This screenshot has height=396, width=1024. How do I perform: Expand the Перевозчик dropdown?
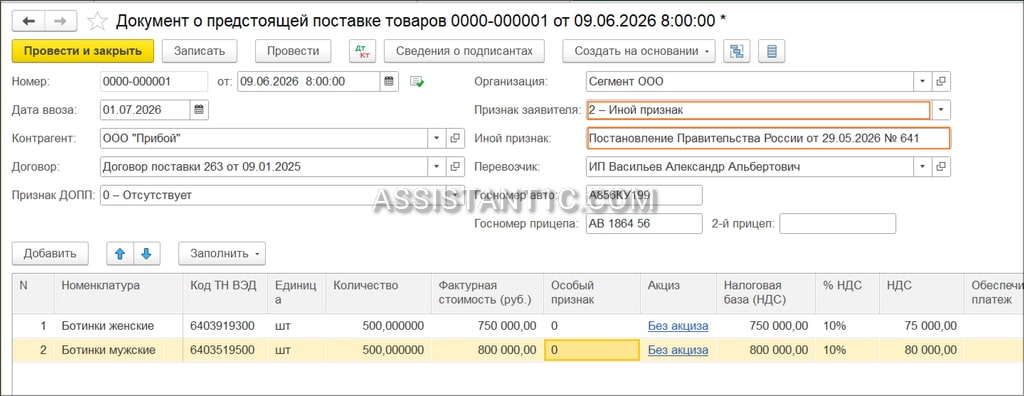(x=923, y=167)
